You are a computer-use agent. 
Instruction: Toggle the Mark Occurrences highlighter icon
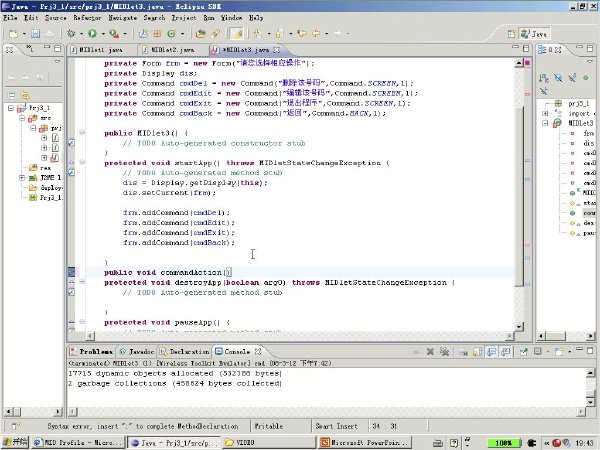click(237, 34)
